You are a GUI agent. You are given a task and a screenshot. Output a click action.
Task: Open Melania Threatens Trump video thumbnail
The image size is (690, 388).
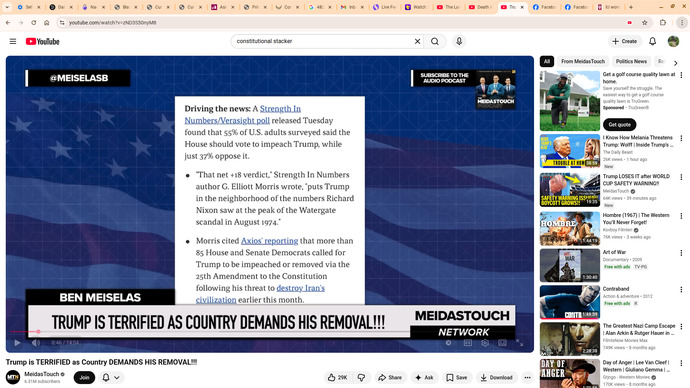(x=570, y=151)
